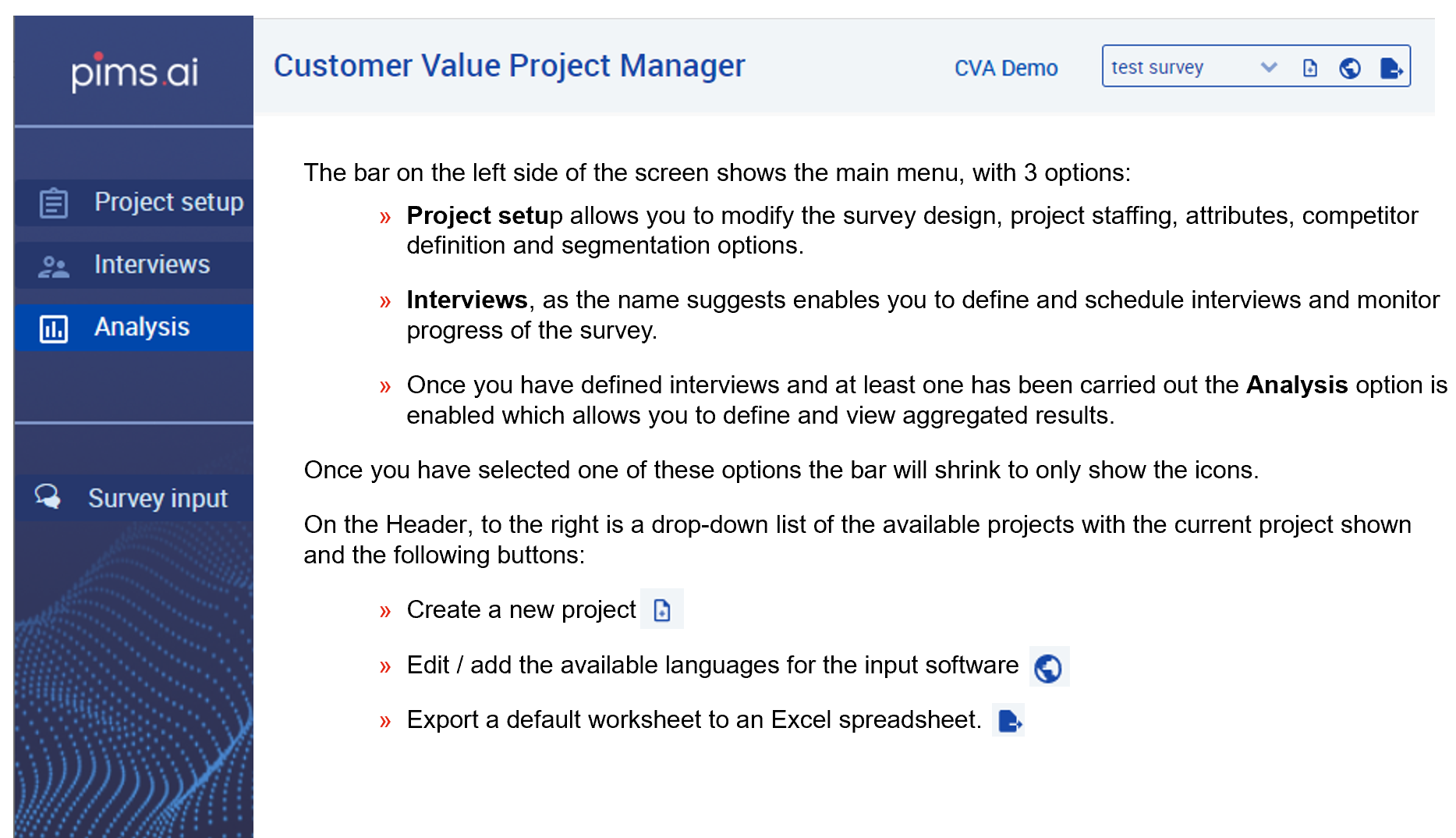Click the new project icon in instructions
The image size is (1456, 838).
tap(662, 609)
